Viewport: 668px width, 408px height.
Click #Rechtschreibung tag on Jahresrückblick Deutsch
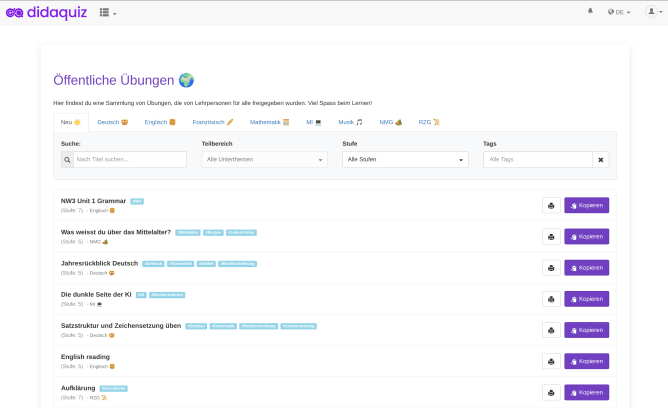tap(238, 264)
